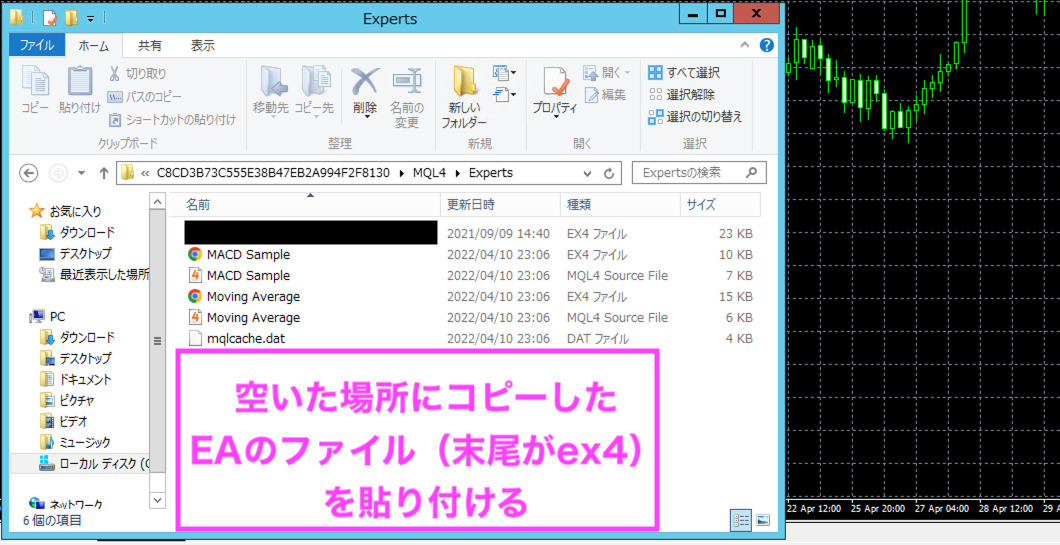Click Paste shortcut (ショートカットの貼り付け)

point(172,120)
